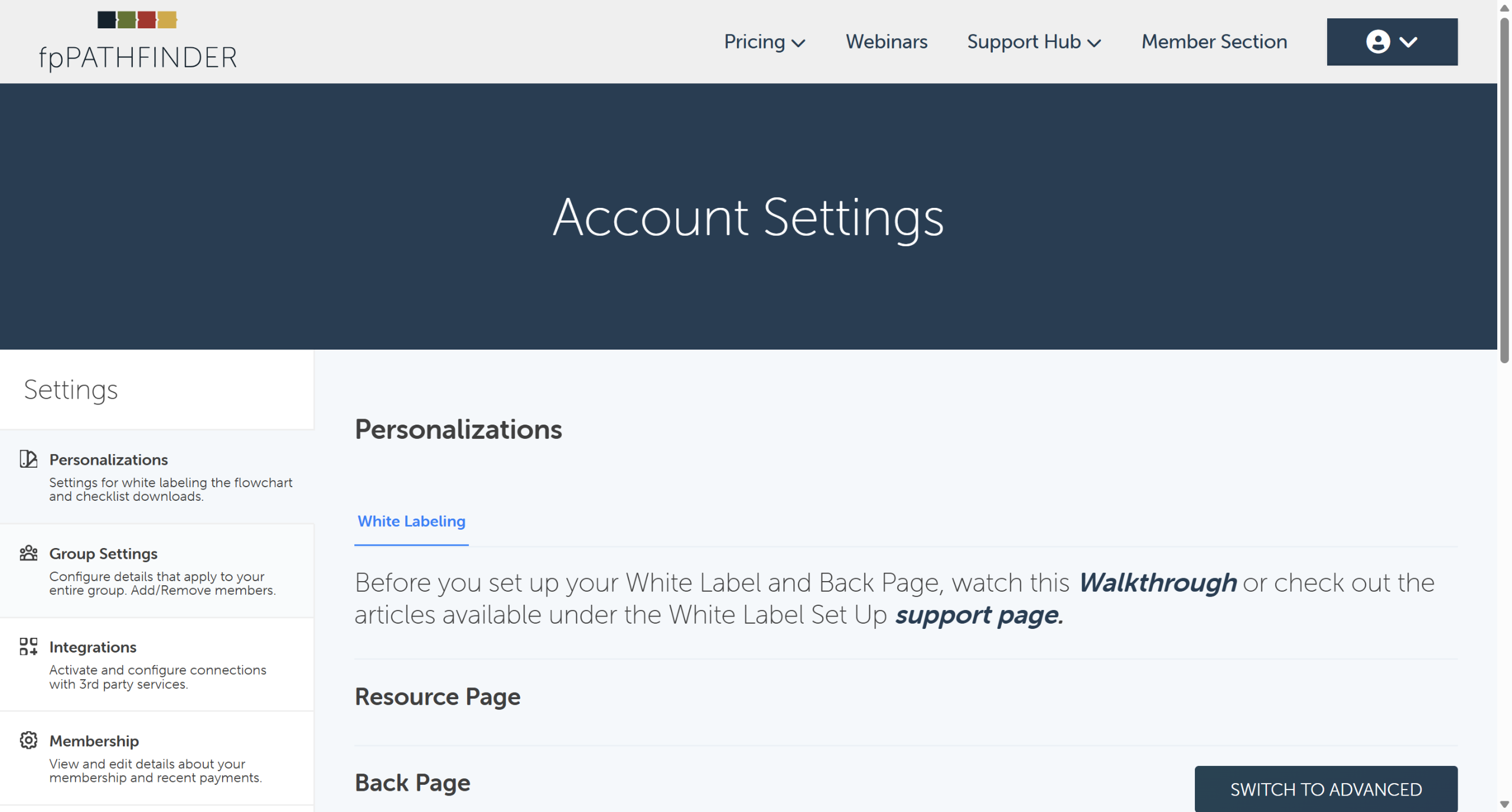The height and width of the screenshot is (812, 1512).
Task: Select the White Labeling tab
Action: (x=411, y=521)
